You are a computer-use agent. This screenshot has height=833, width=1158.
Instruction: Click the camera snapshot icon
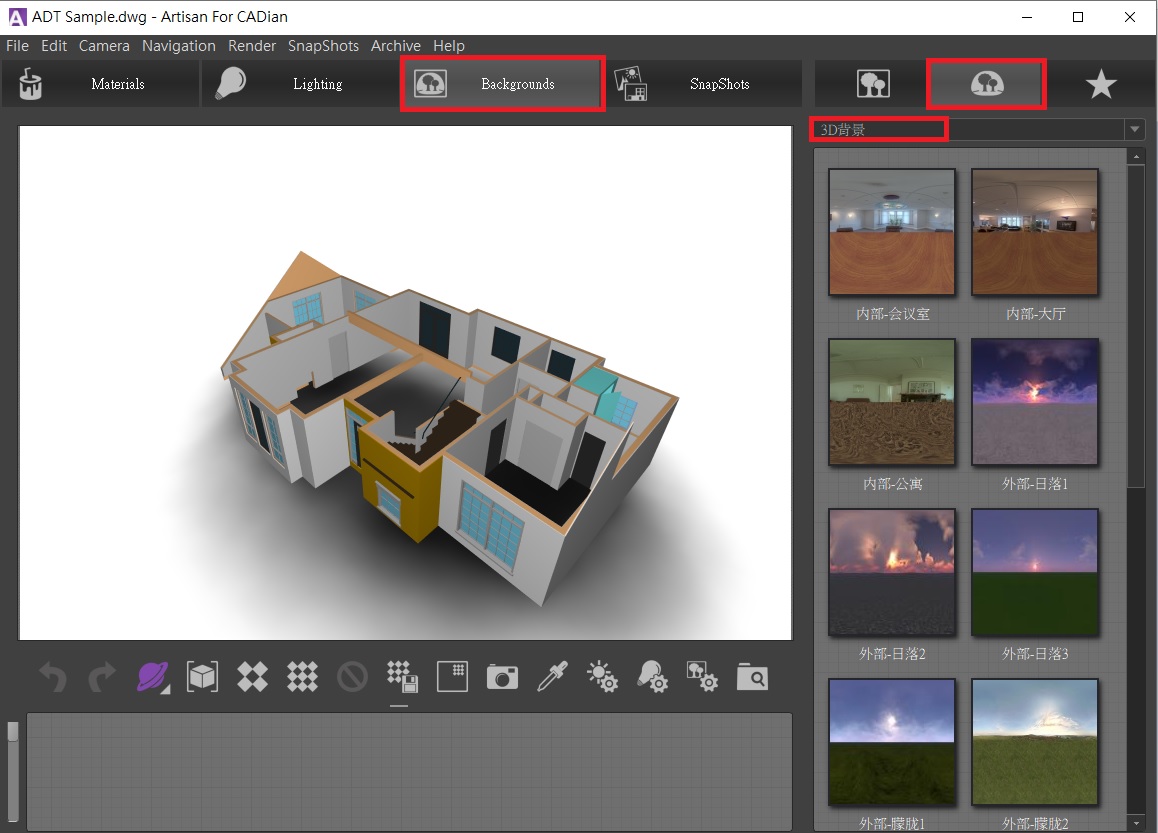(x=502, y=677)
